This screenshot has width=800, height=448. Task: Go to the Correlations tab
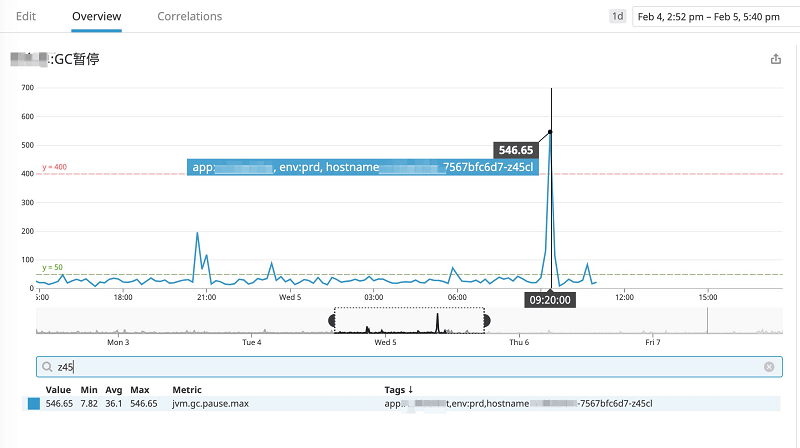coord(190,16)
